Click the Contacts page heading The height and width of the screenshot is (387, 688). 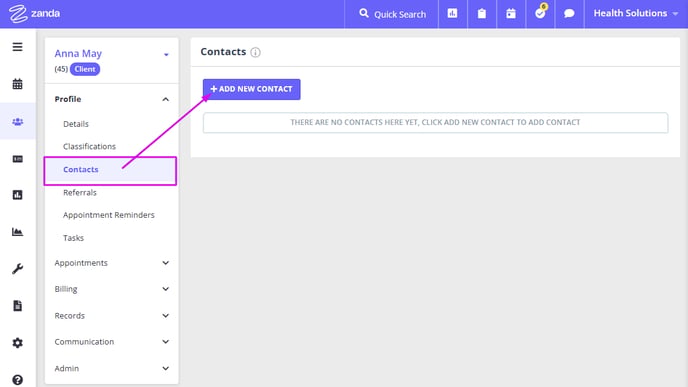pyautogui.click(x=223, y=52)
